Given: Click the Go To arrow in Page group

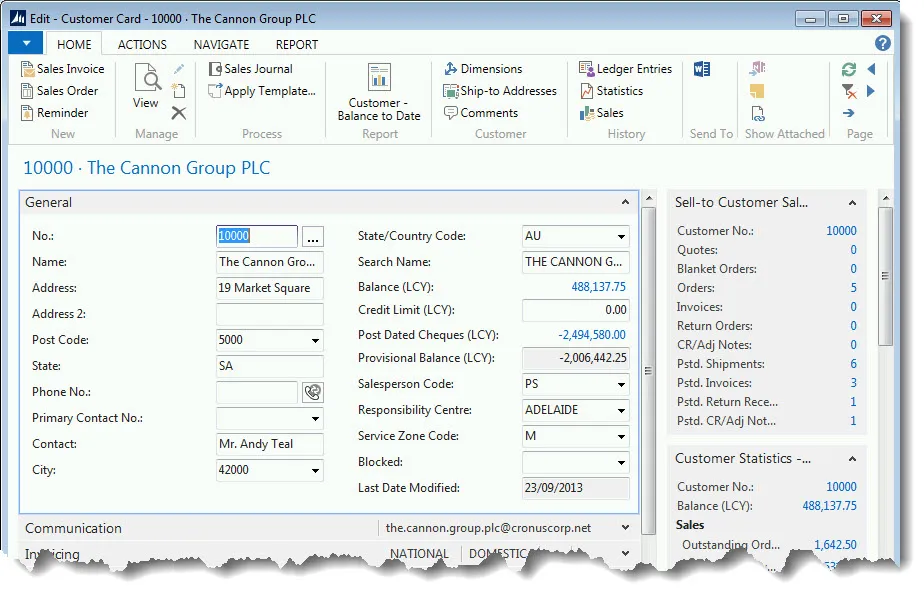Looking at the screenshot, I should tap(849, 113).
